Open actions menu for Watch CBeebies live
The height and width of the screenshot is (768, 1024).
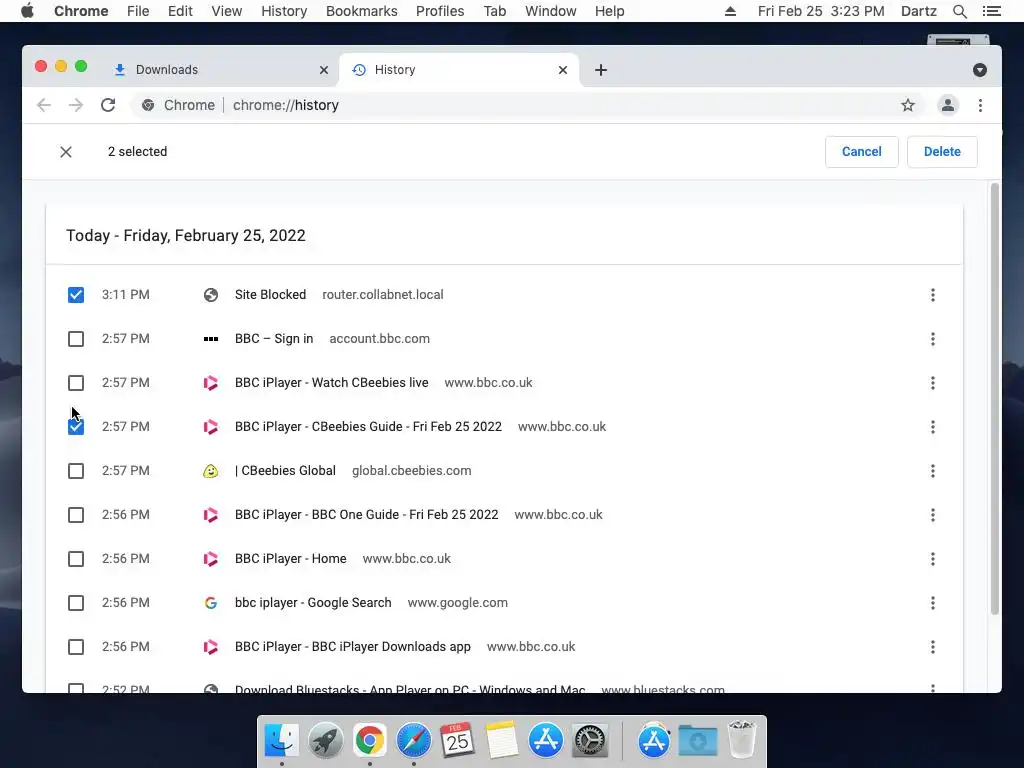(x=933, y=383)
